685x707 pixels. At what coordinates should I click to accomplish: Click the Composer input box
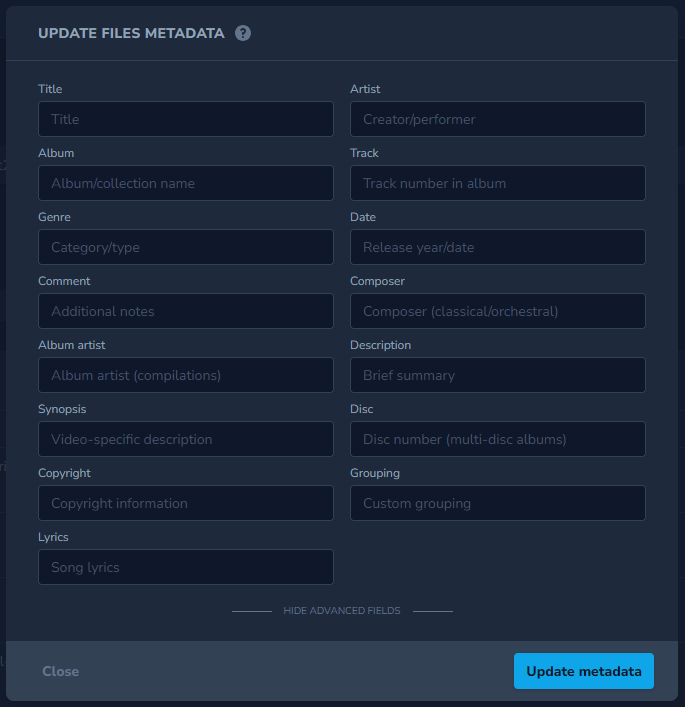[497, 311]
